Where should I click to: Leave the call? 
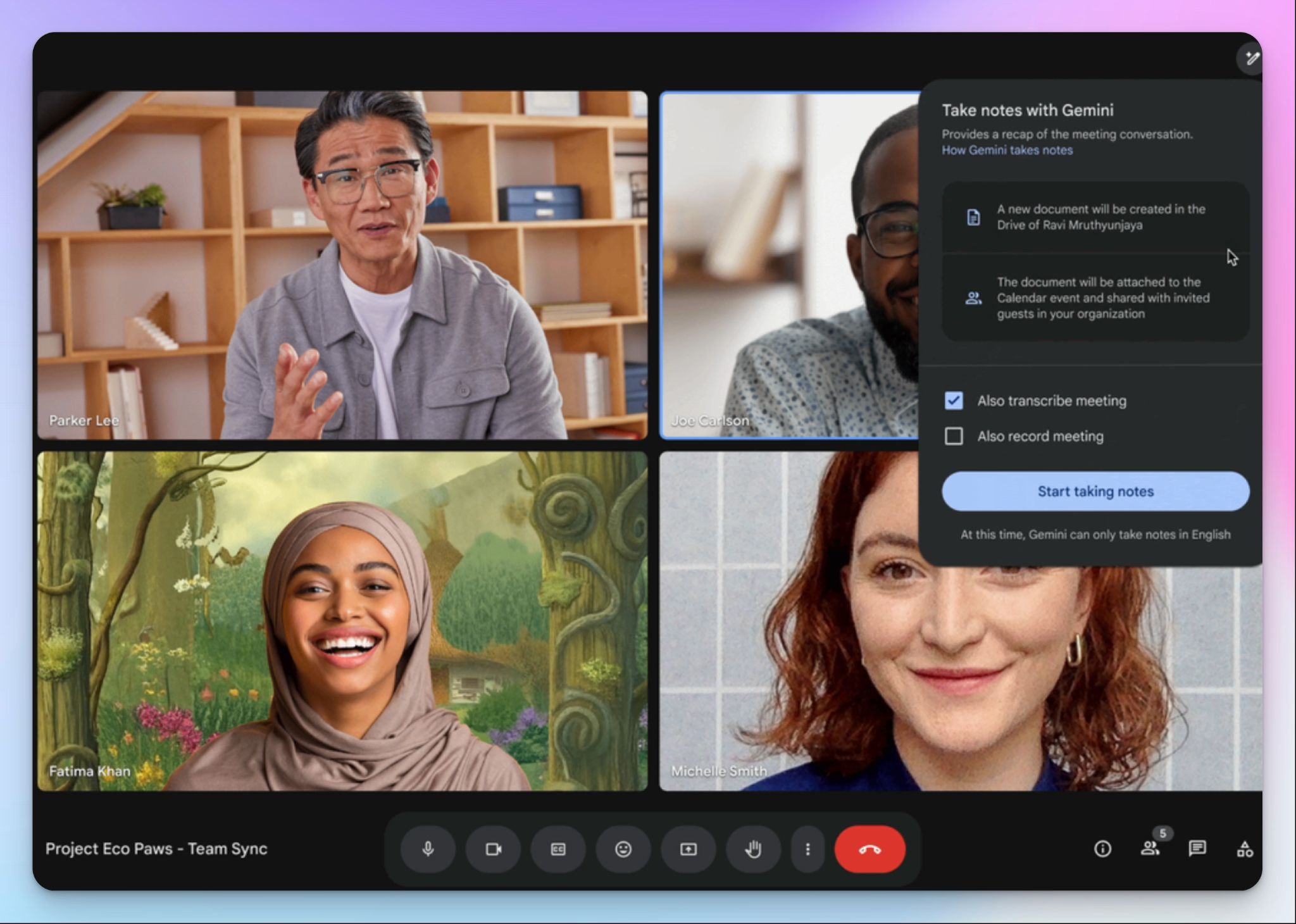tap(870, 849)
